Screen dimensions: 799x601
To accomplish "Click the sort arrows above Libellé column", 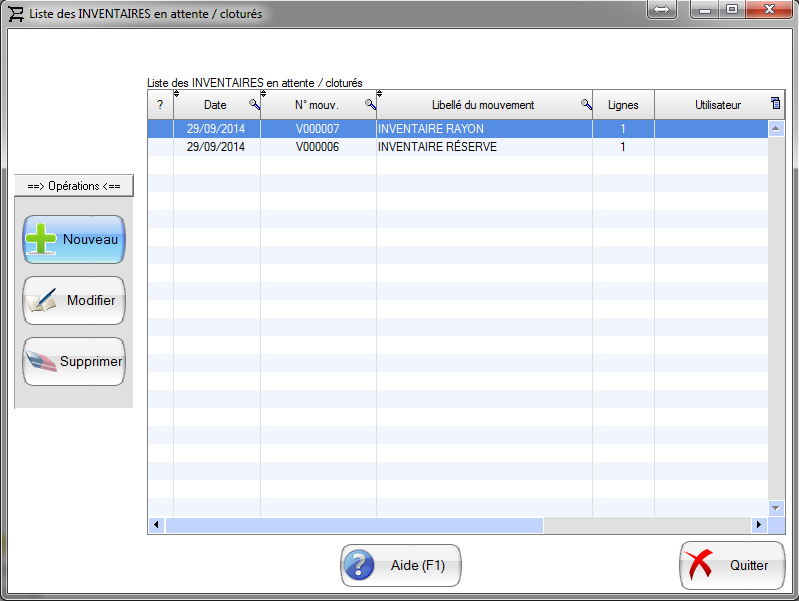I will coord(380,93).
